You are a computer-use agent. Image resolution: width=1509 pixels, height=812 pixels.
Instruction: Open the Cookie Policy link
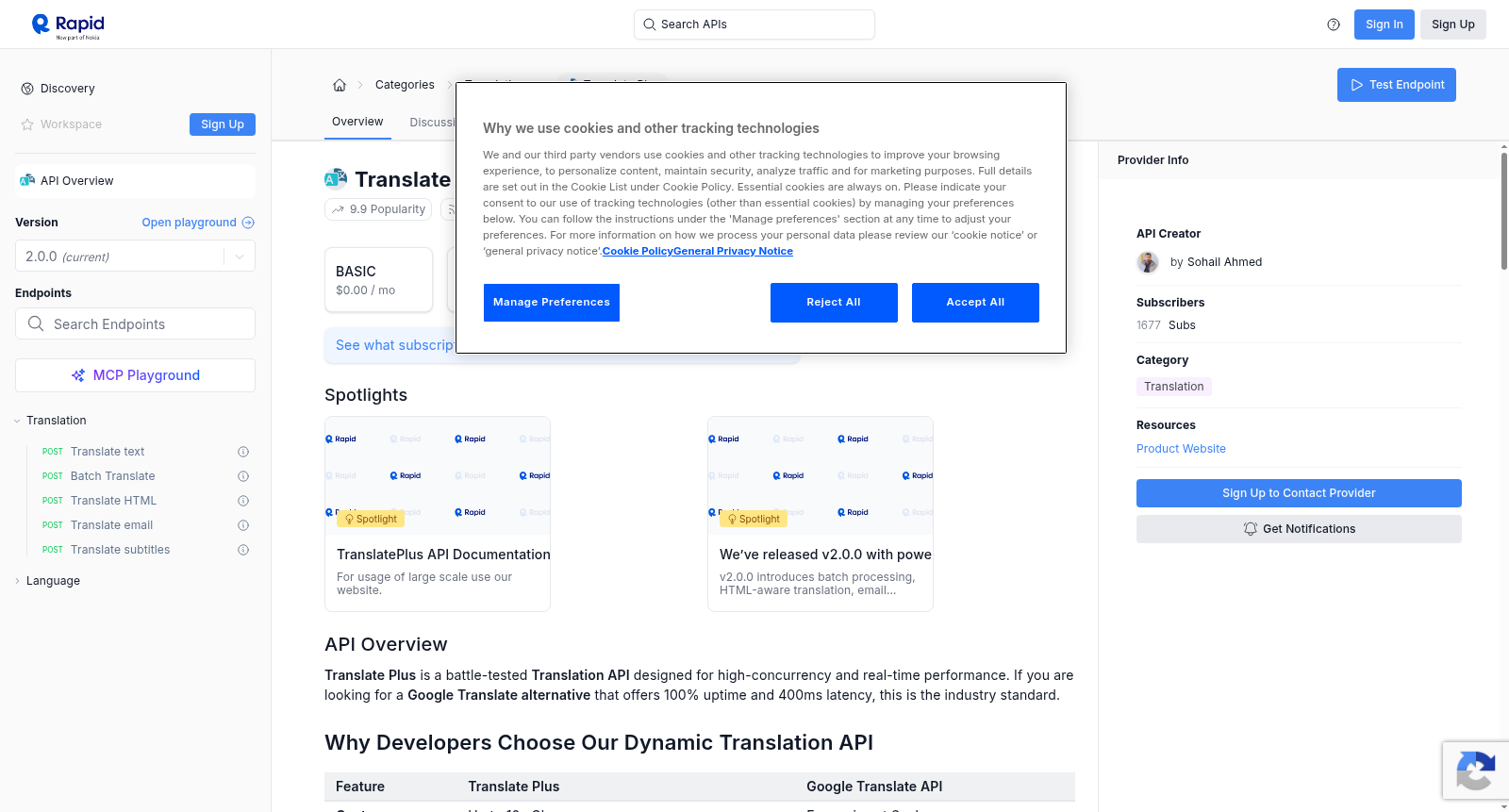click(x=638, y=252)
